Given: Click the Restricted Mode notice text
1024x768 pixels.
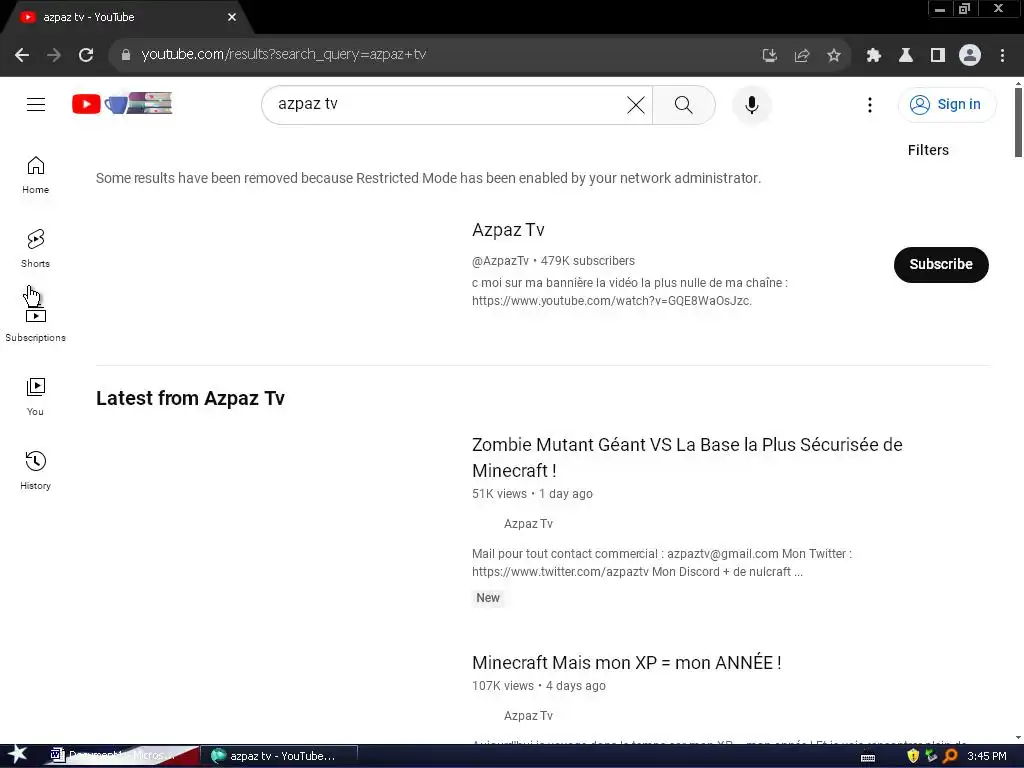Looking at the screenshot, I should (x=428, y=178).
